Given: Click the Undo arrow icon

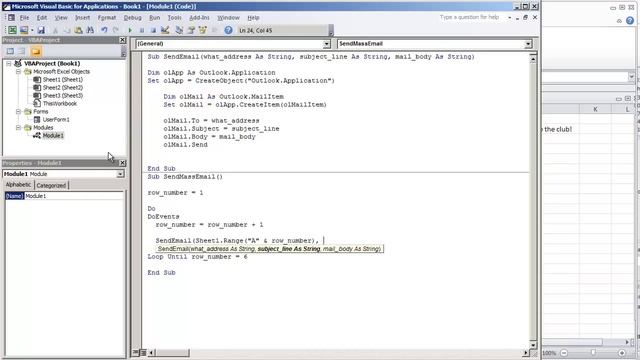Looking at the screenshot, I should coord(104,30).
